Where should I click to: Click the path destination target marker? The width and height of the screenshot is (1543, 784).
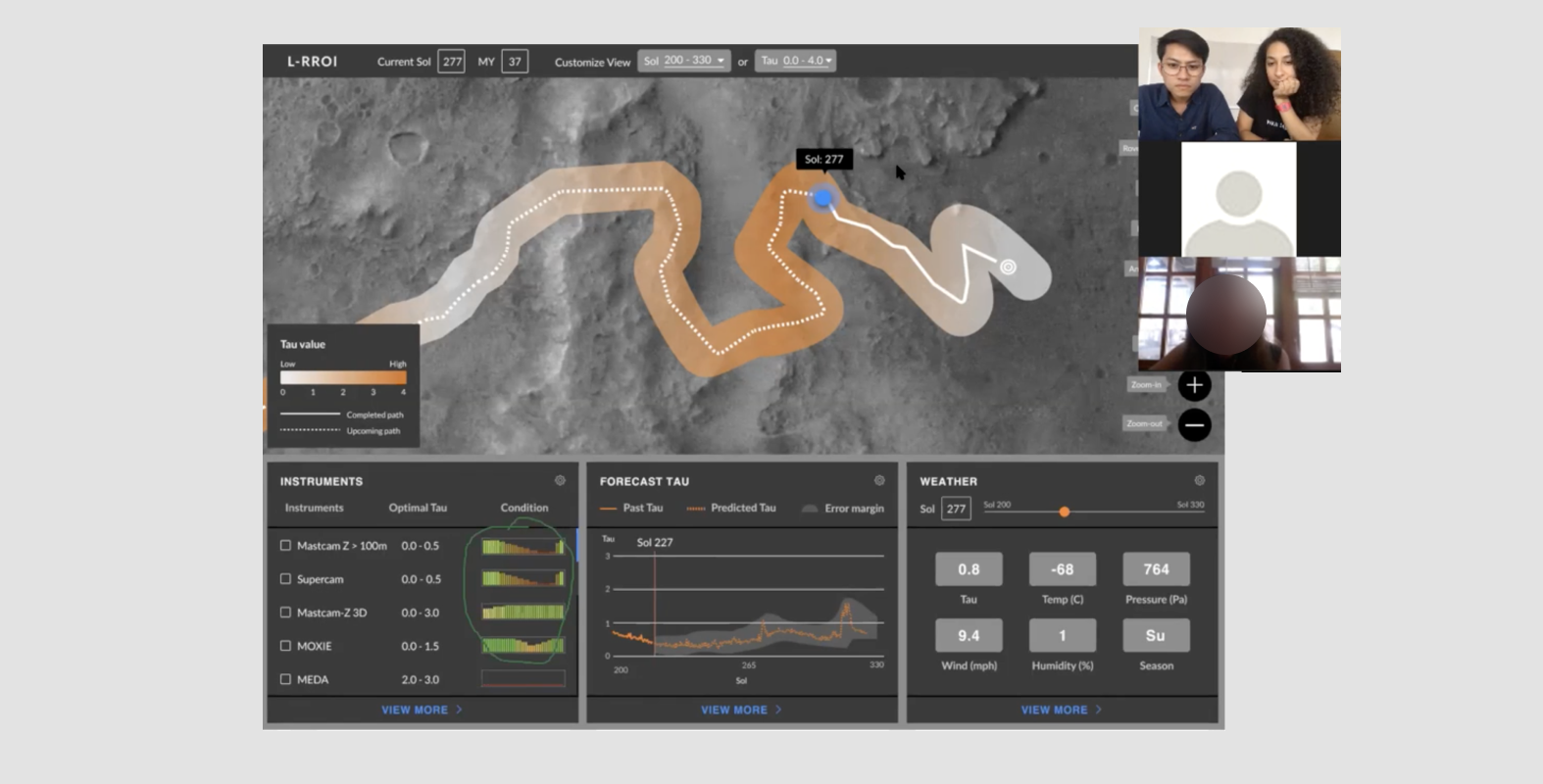(x=1008, y=267)
